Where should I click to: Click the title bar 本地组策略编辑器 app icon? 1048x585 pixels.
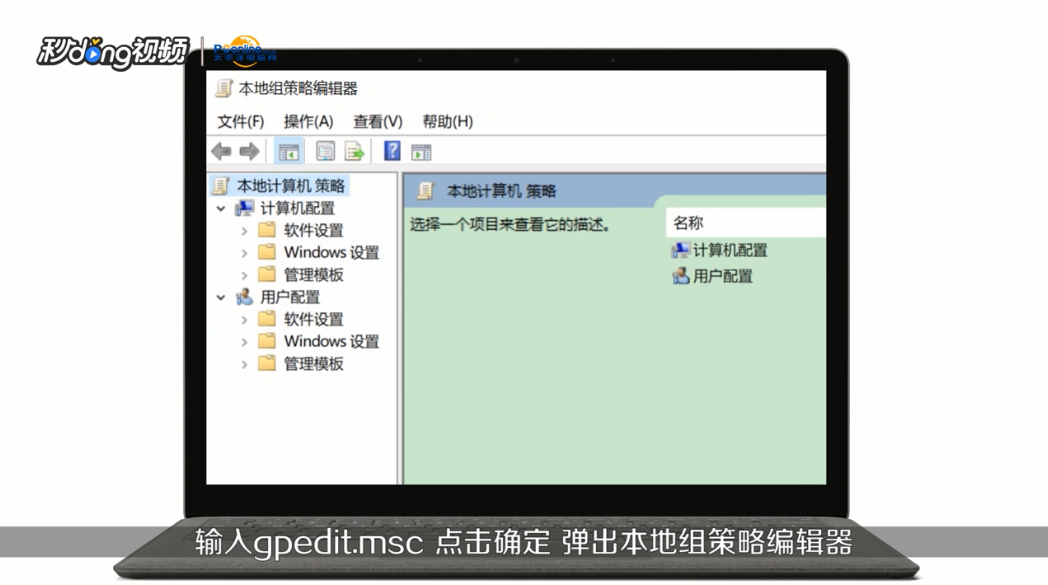click(x=224, y=88)
